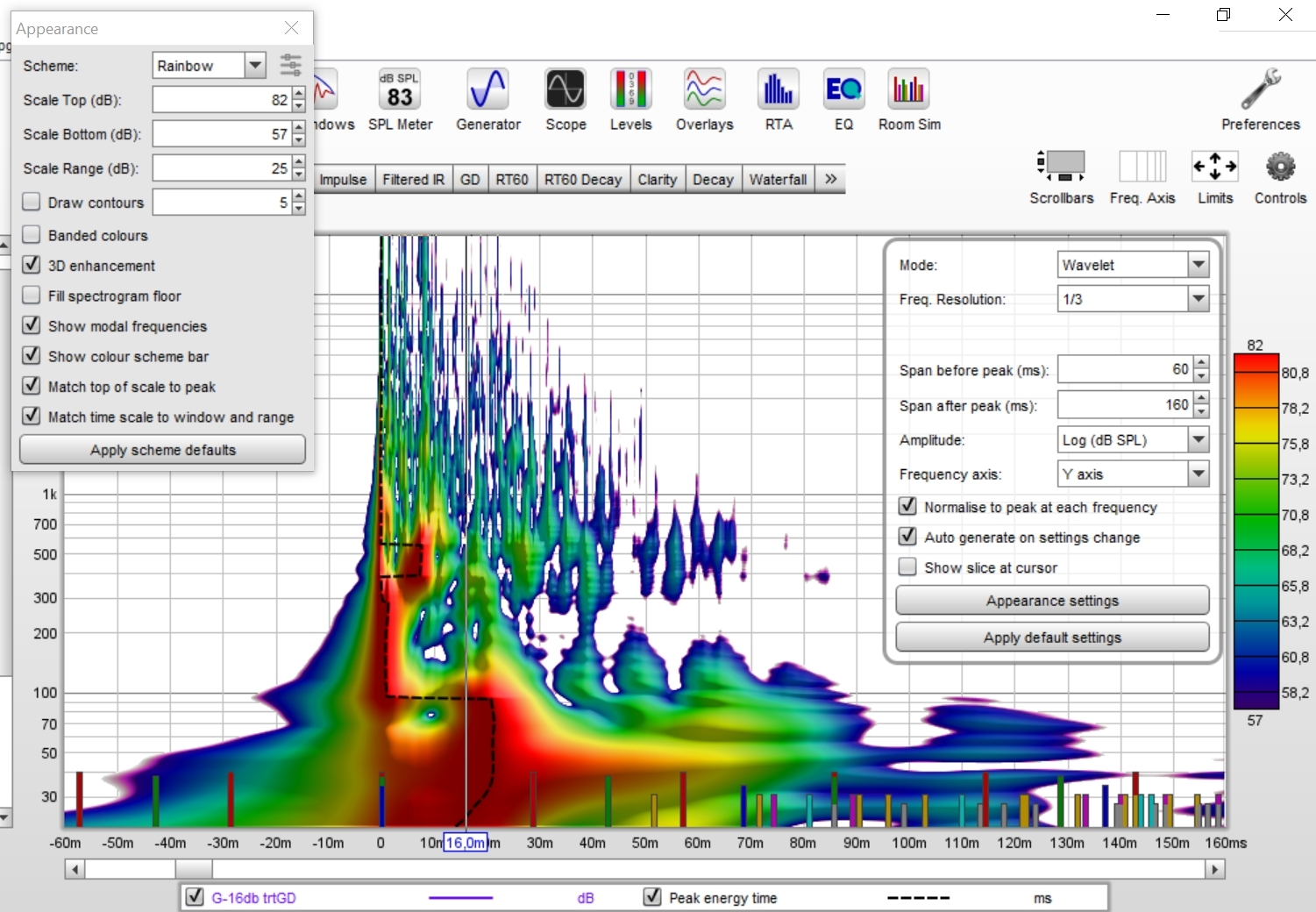
Task: Open the Mode Wavelet dropdown
Action: 1198,265
